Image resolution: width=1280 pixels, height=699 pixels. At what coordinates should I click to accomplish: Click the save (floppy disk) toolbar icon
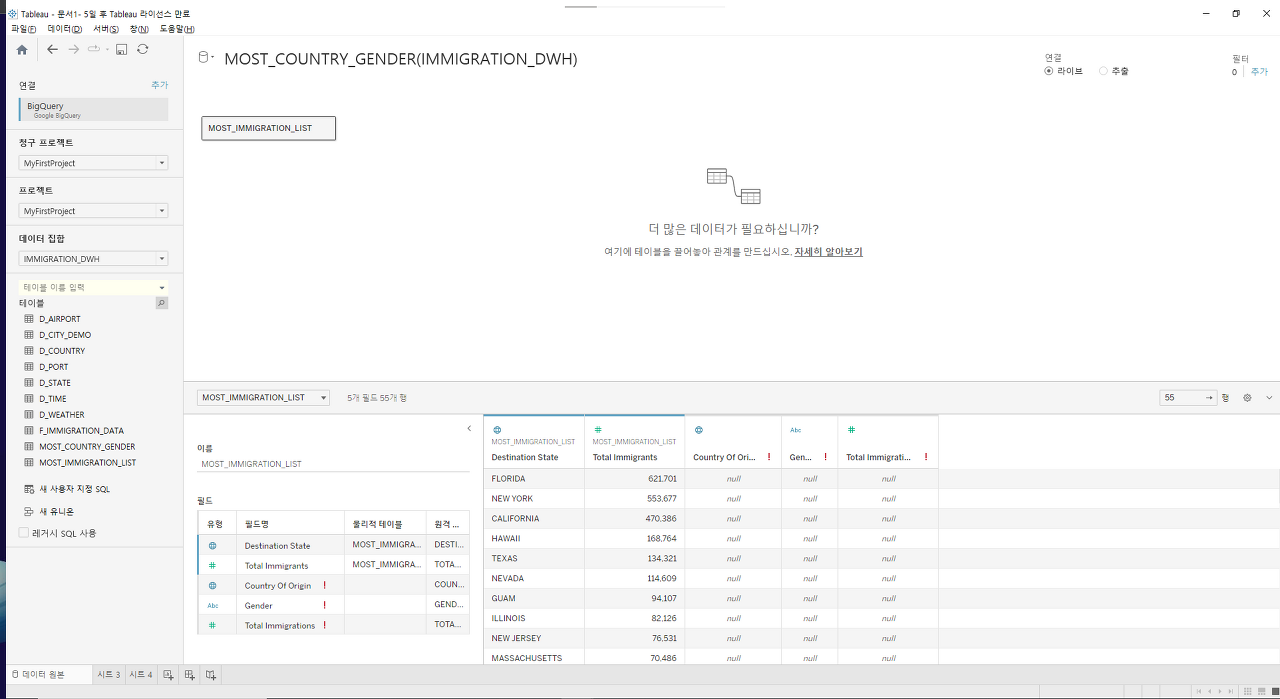coord(121,49)
